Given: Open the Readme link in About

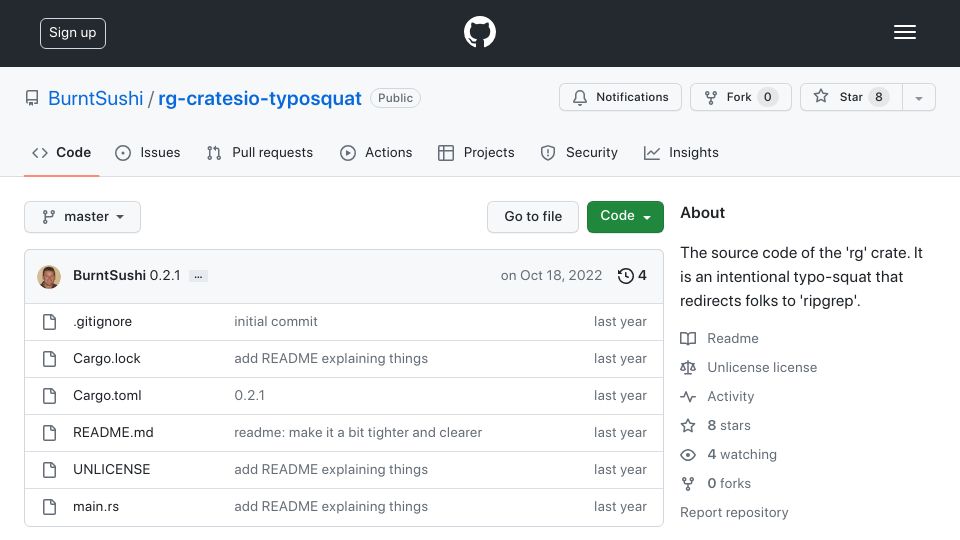Looking at the screenshot, I should point(732,339).
